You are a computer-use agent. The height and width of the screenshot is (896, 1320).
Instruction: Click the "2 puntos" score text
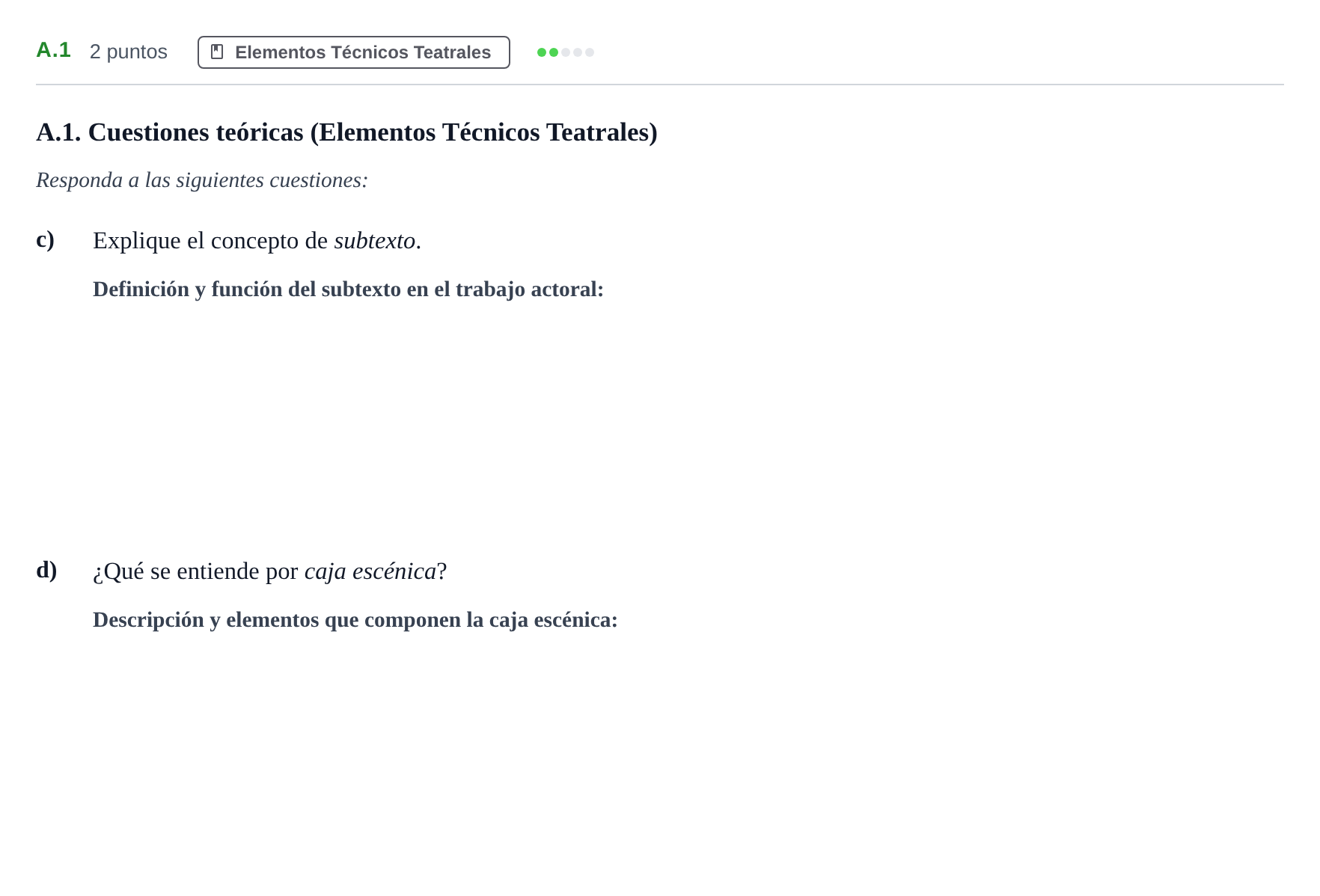click(x=129, y=52)
